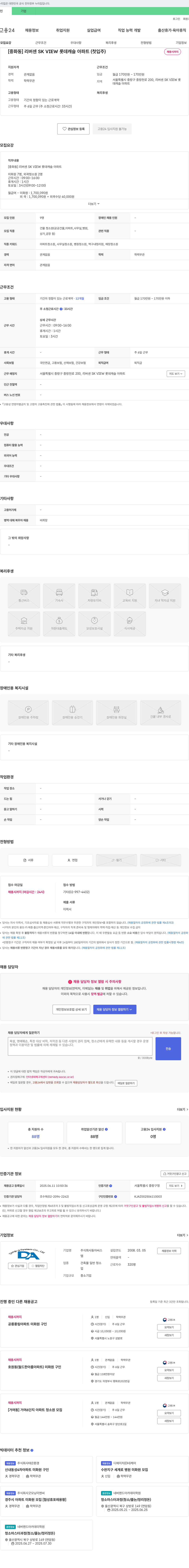Click the 주택자금 지원 welfare icon

[24, 624]
